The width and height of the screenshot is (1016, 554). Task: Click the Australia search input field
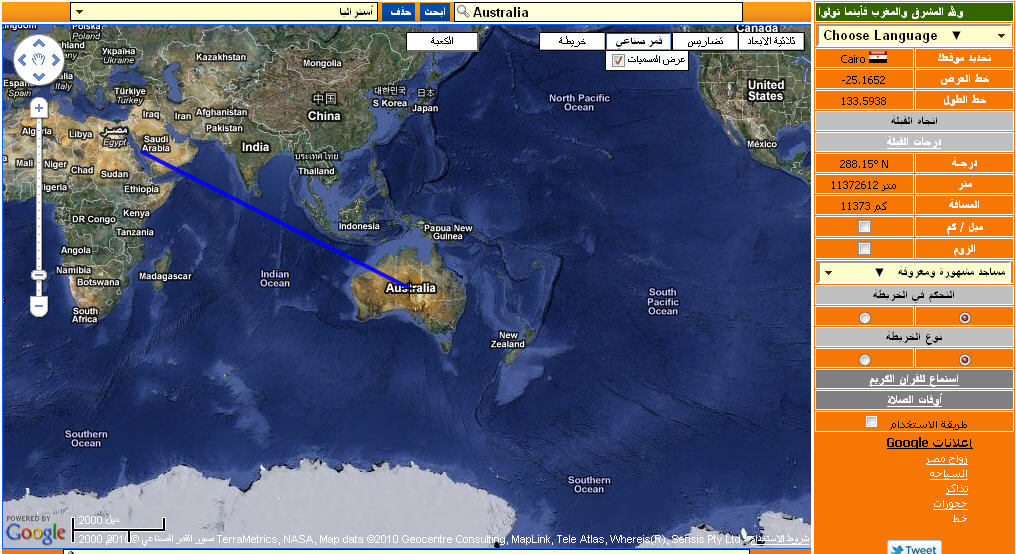point(600,12)
